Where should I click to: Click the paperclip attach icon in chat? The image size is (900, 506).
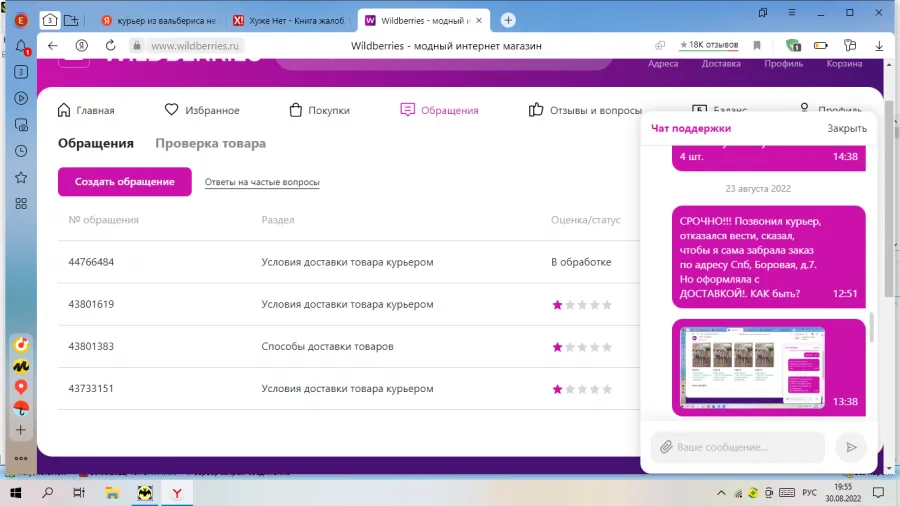pyautogui.click(x=666, y=447)
